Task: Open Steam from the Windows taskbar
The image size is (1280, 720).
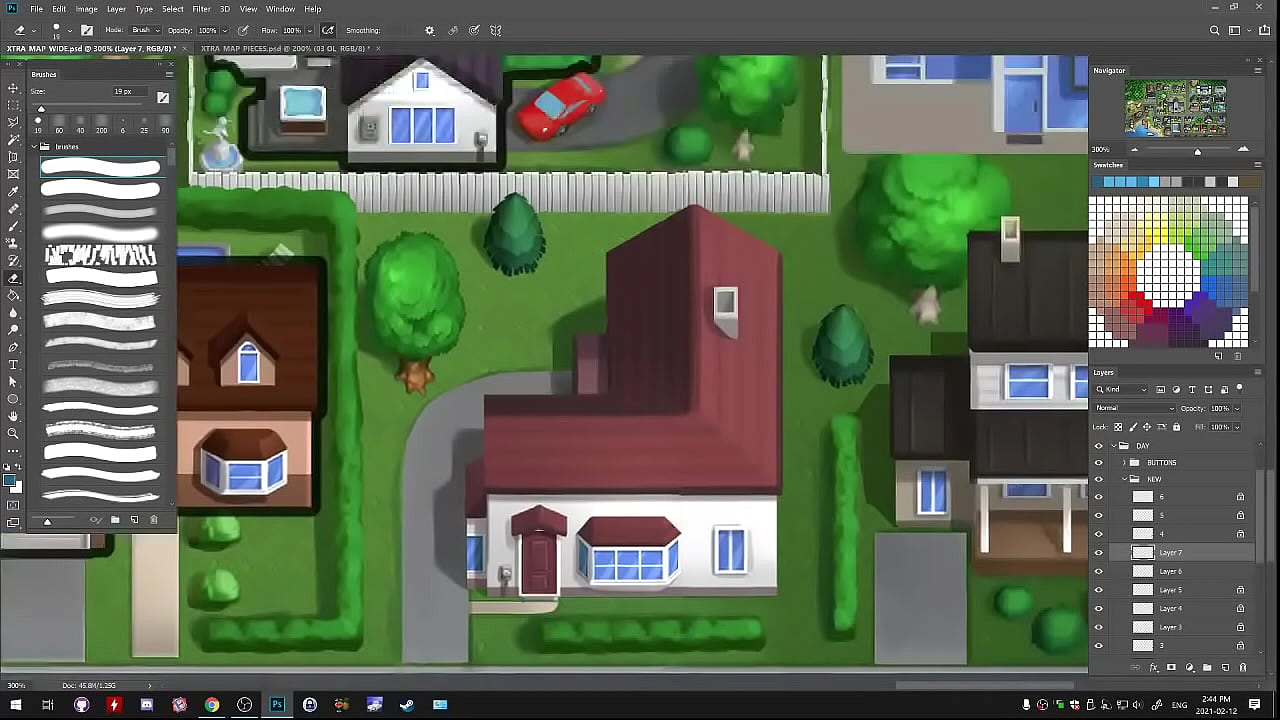Action: [407, 705]
